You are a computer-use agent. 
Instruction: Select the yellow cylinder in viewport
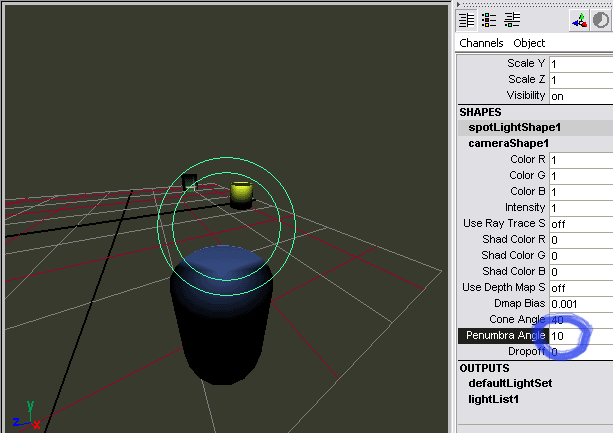click(240, 192)
